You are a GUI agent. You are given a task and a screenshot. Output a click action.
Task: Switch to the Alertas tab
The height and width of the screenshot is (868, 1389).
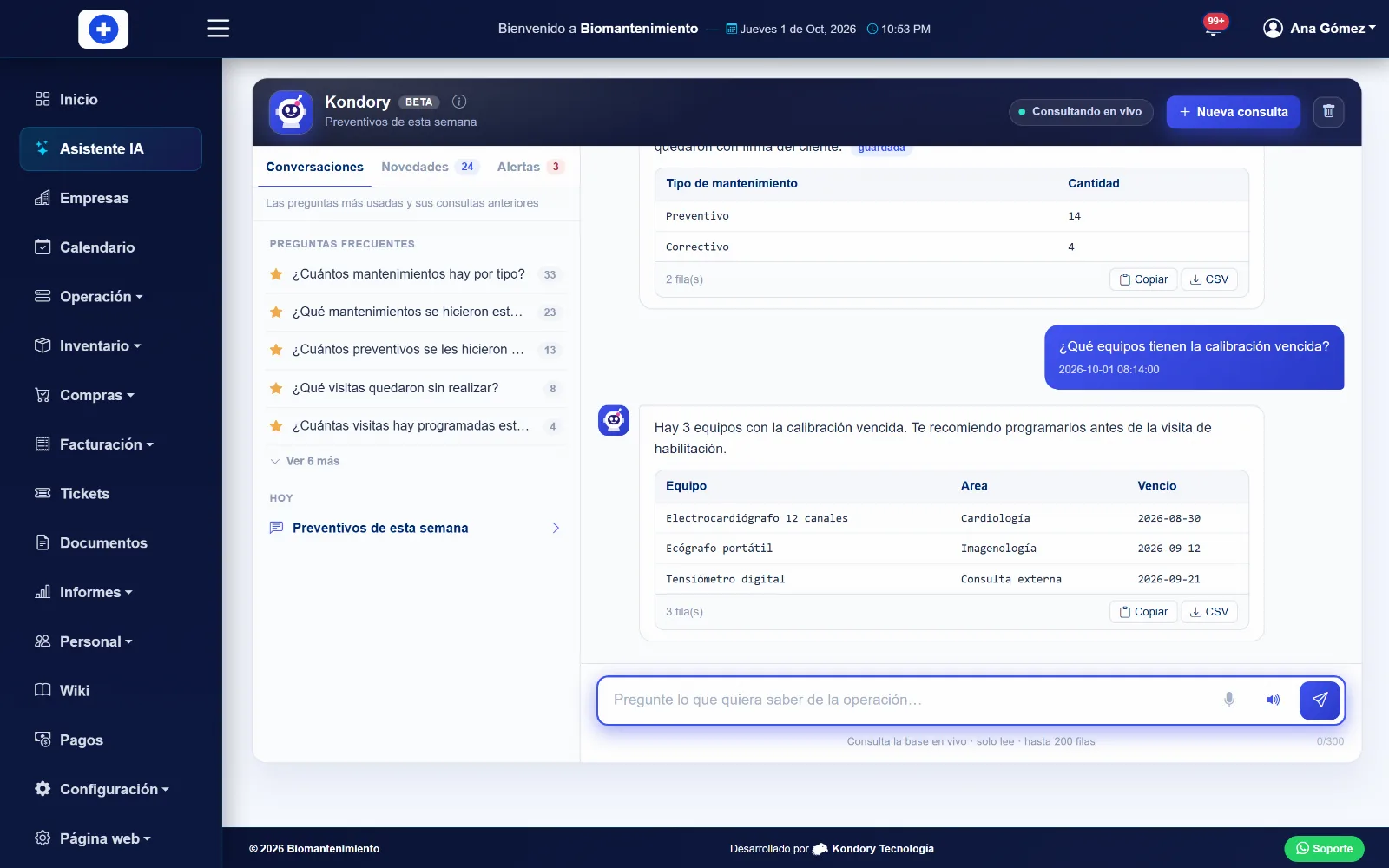pos(530,167)
